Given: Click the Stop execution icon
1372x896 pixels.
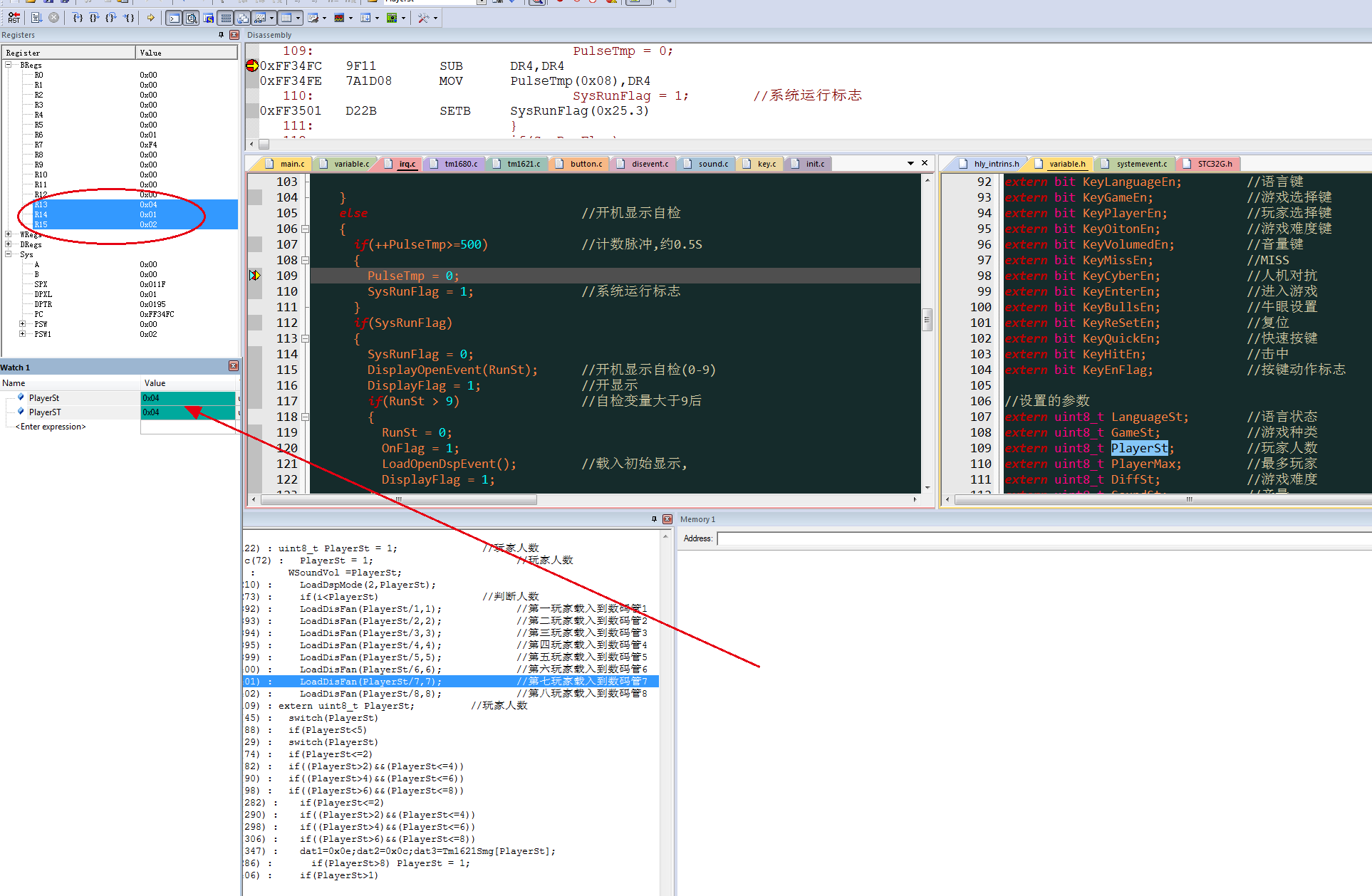Looking at the screenshot, I should (x=53, y=18).
